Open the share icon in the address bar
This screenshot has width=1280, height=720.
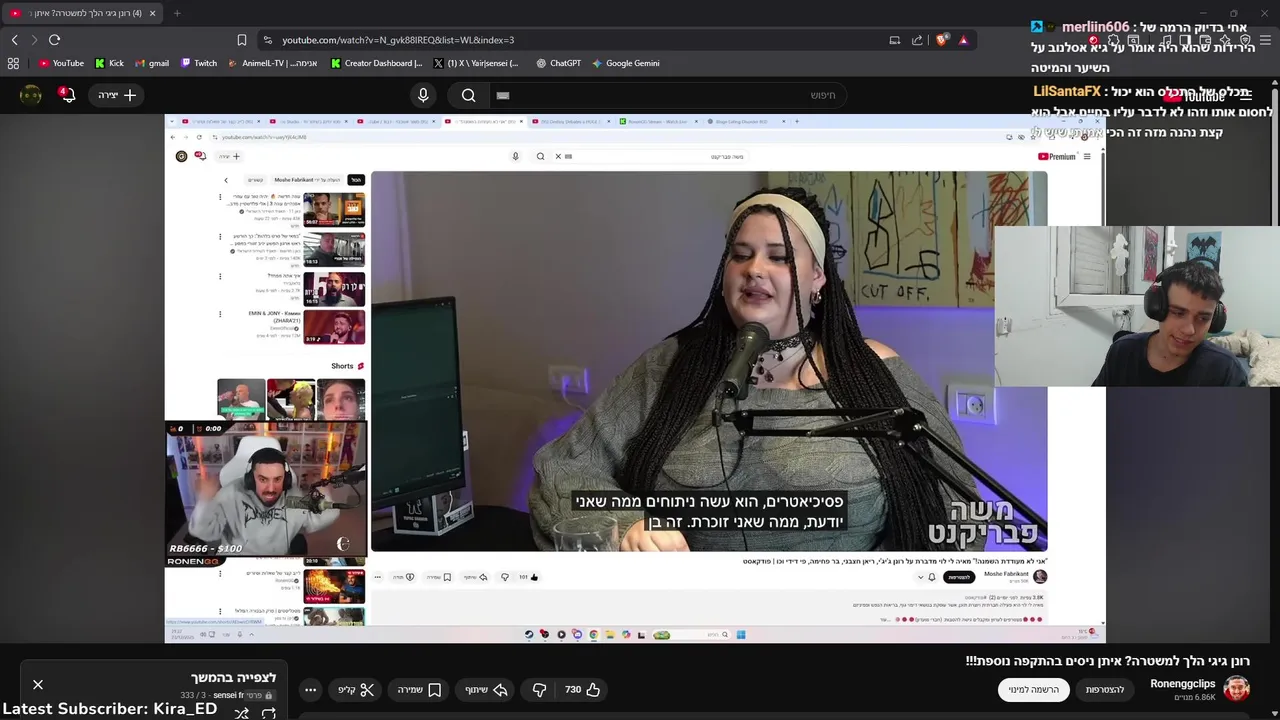click(x=917, y=40)
